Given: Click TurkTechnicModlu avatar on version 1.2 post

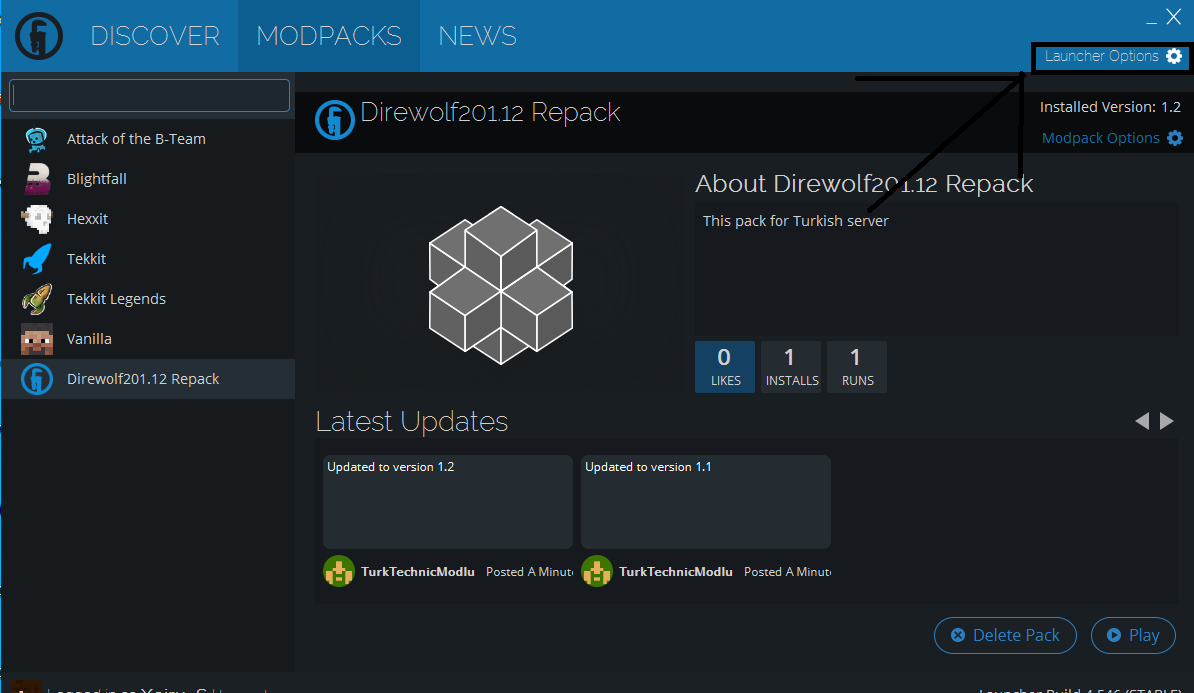Looking at the screenshot, I should (x=339, y=571).
